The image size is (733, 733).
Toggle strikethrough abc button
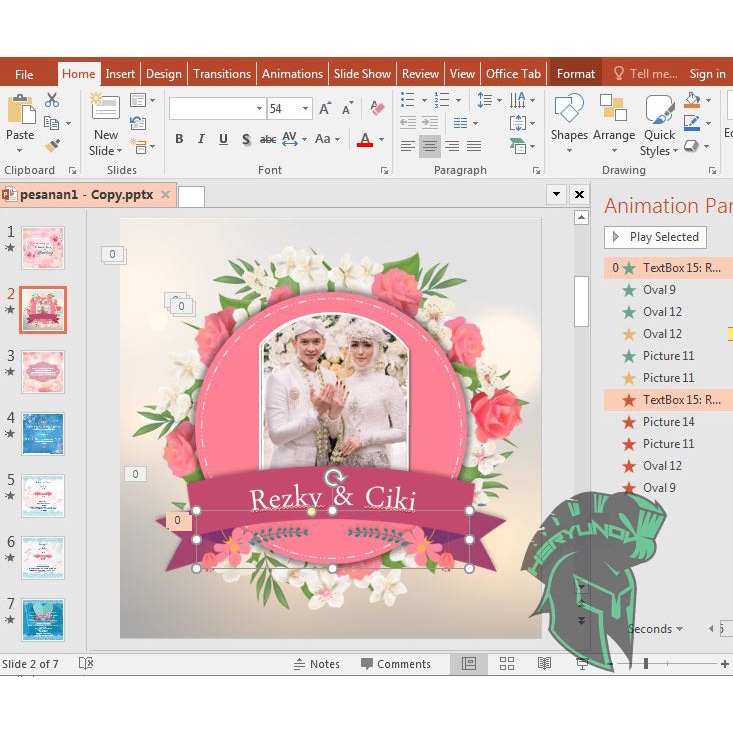pyautogui.click(x=267, y=139)
